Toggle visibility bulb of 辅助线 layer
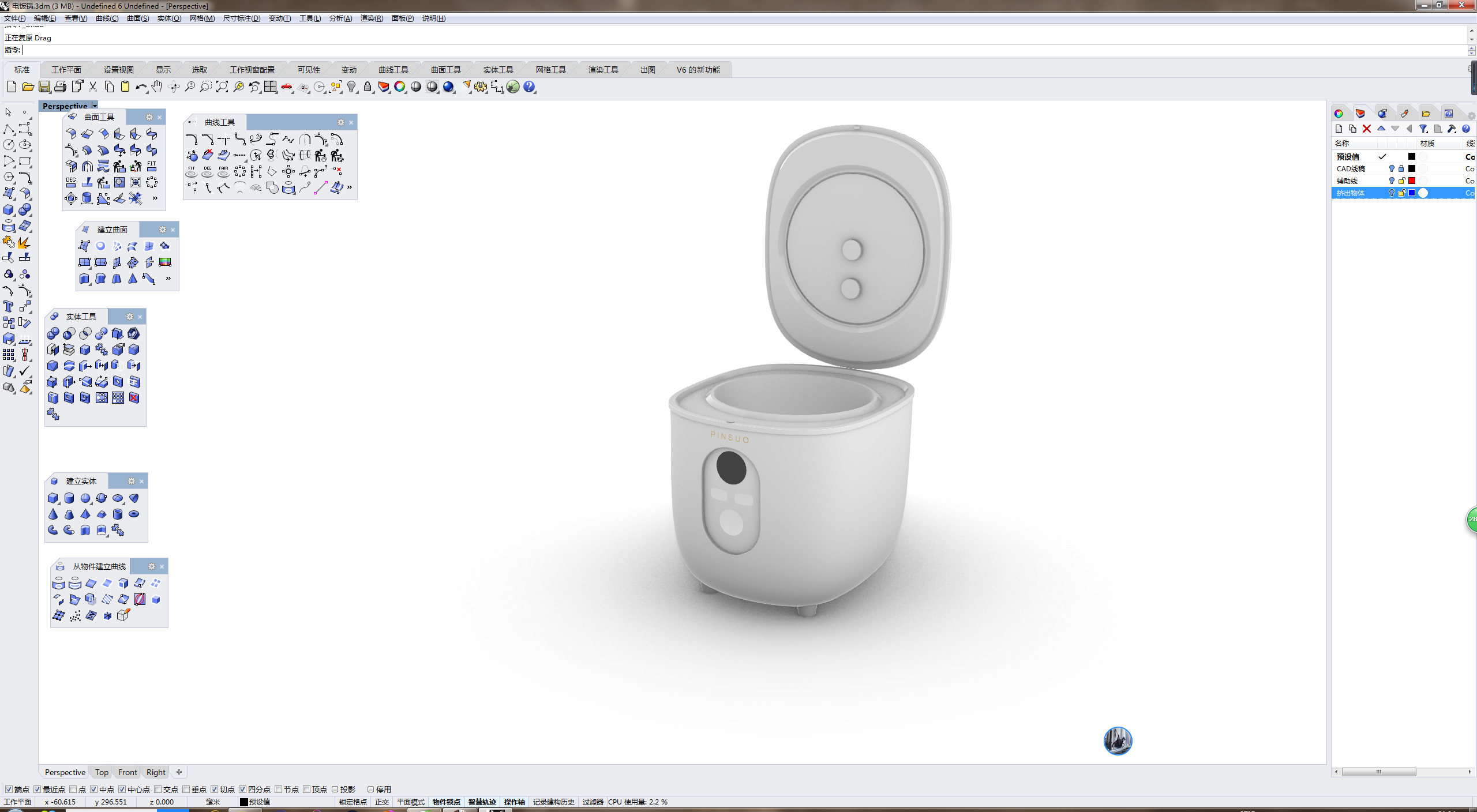 tap(1392, 181)
